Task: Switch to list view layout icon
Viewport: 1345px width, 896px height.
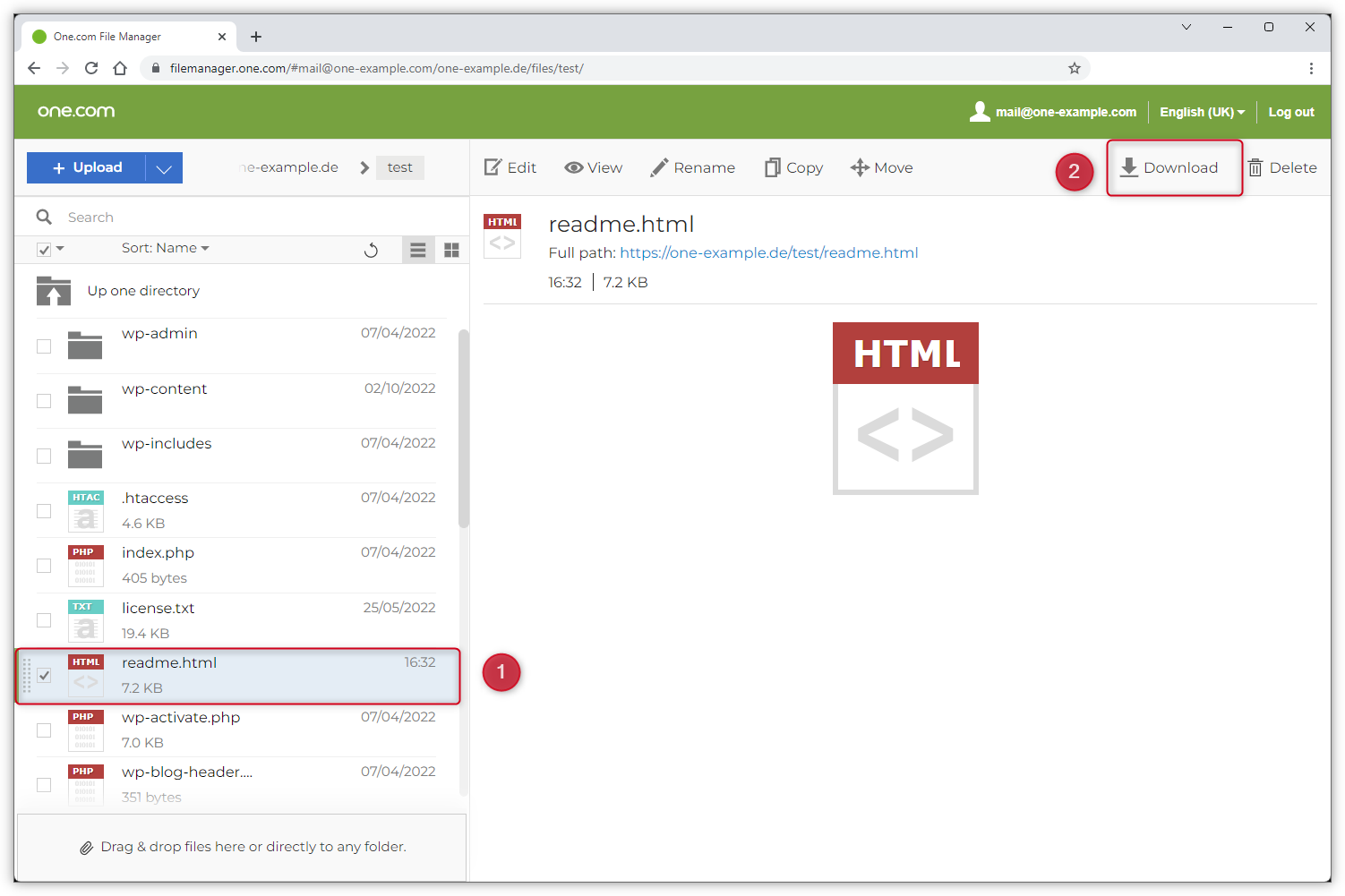Action: coord(418,251)
